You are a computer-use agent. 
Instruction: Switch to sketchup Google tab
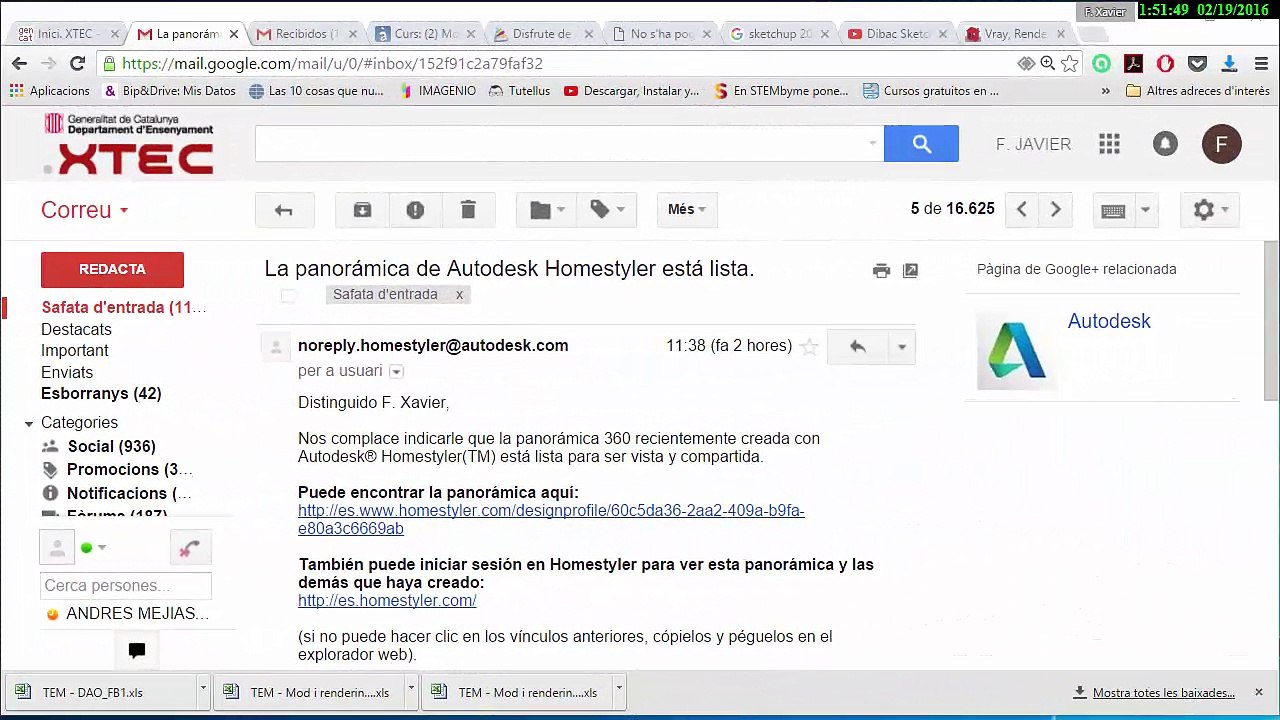point(778,33)
